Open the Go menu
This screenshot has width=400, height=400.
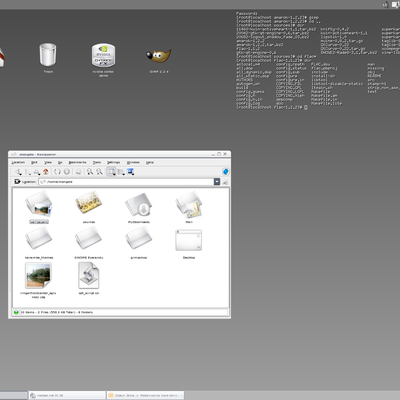pyautogui.click(x=60, y=162)
